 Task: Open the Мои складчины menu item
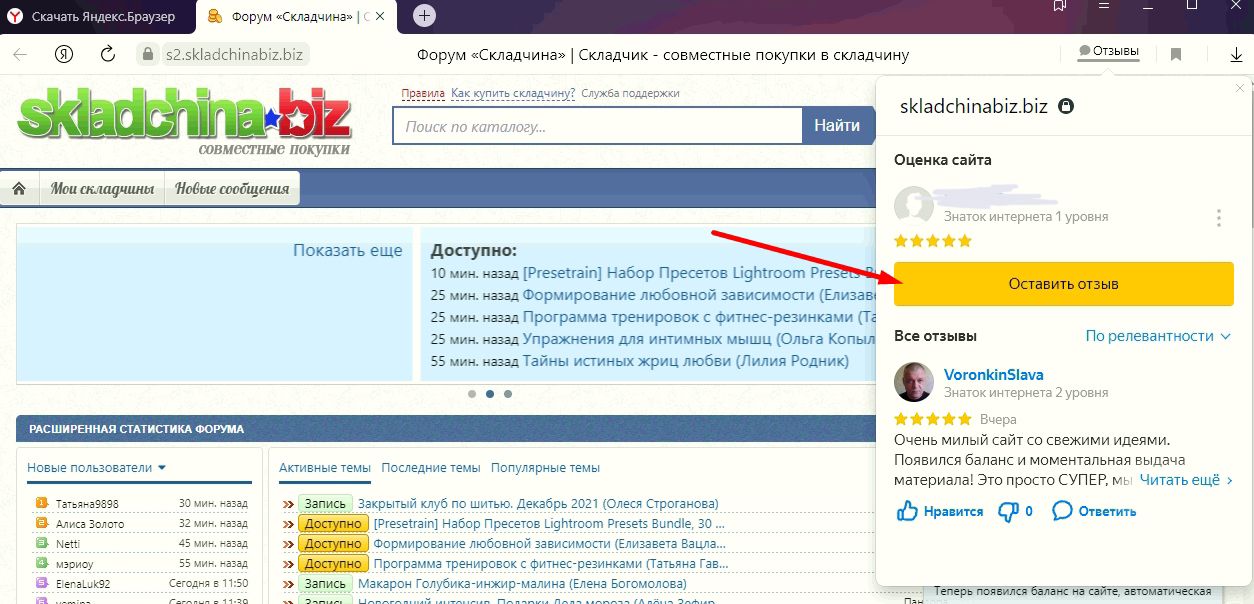pyautogui.click(x=102, y=188)
